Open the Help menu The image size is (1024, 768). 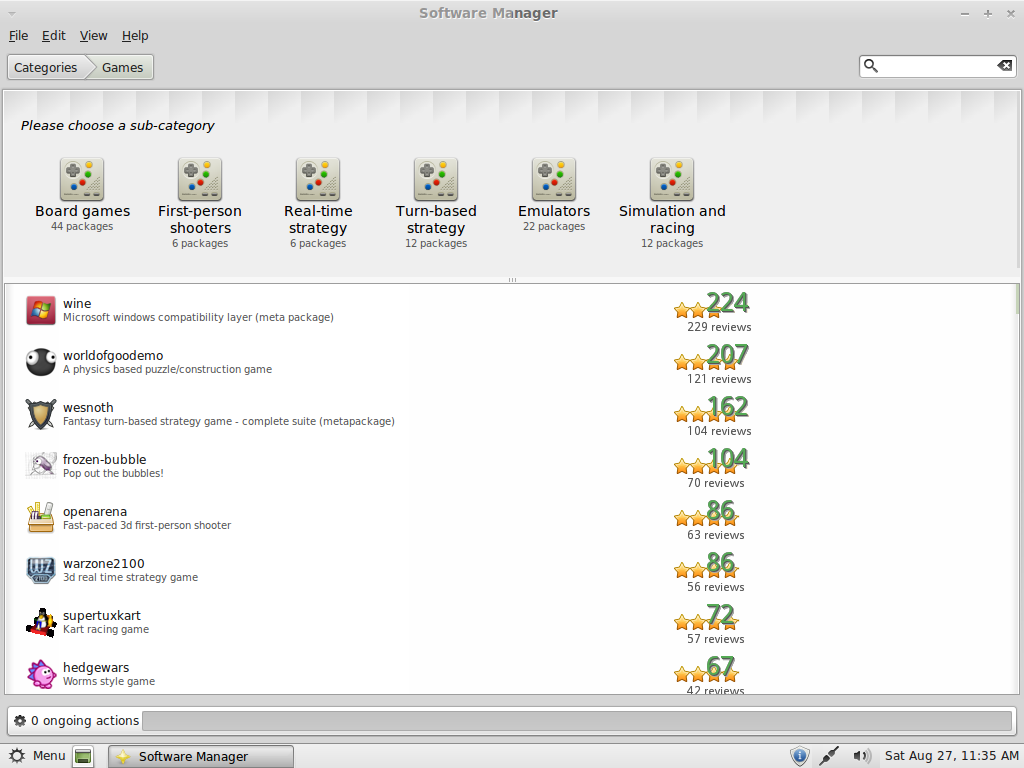coord(135,36)
